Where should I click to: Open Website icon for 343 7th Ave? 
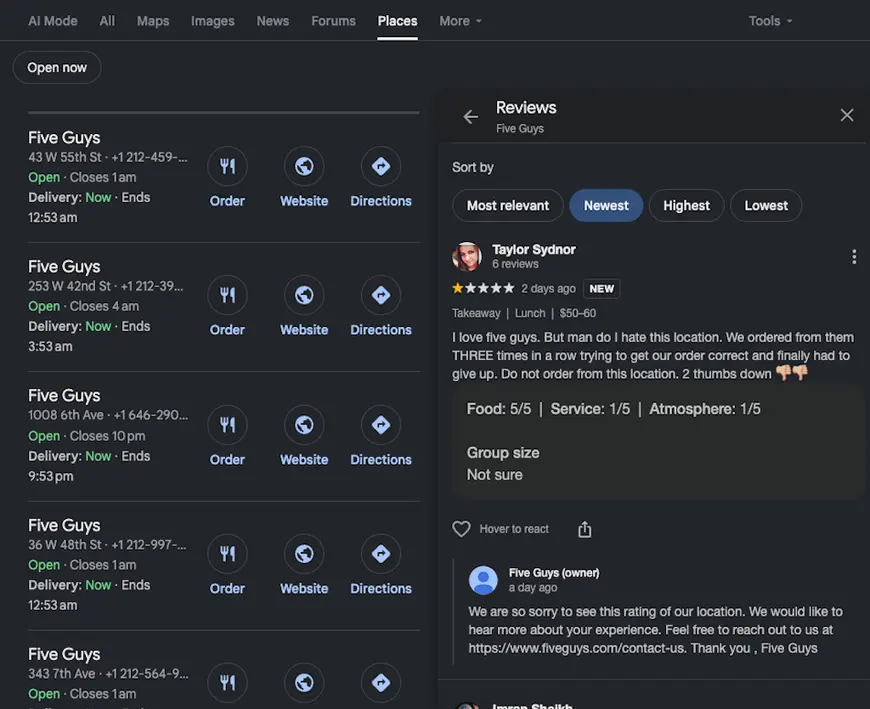tap(304, 682)
